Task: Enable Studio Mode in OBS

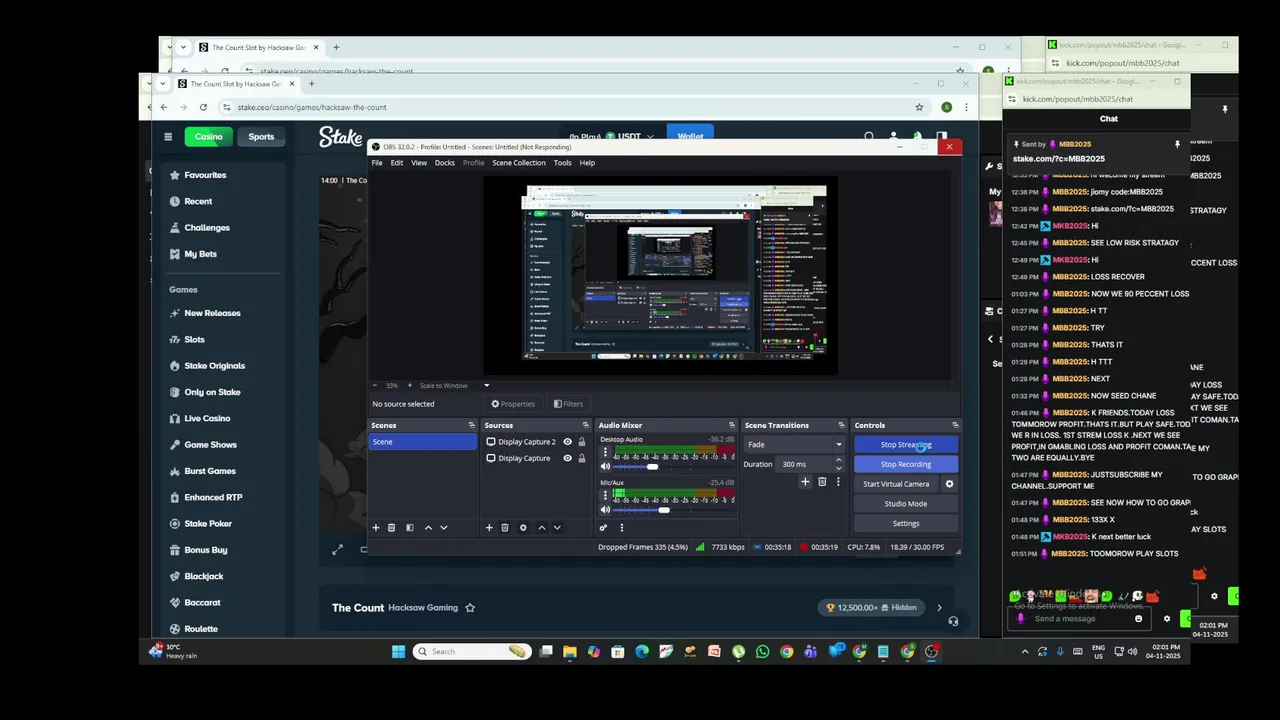Action: (906, 504)
